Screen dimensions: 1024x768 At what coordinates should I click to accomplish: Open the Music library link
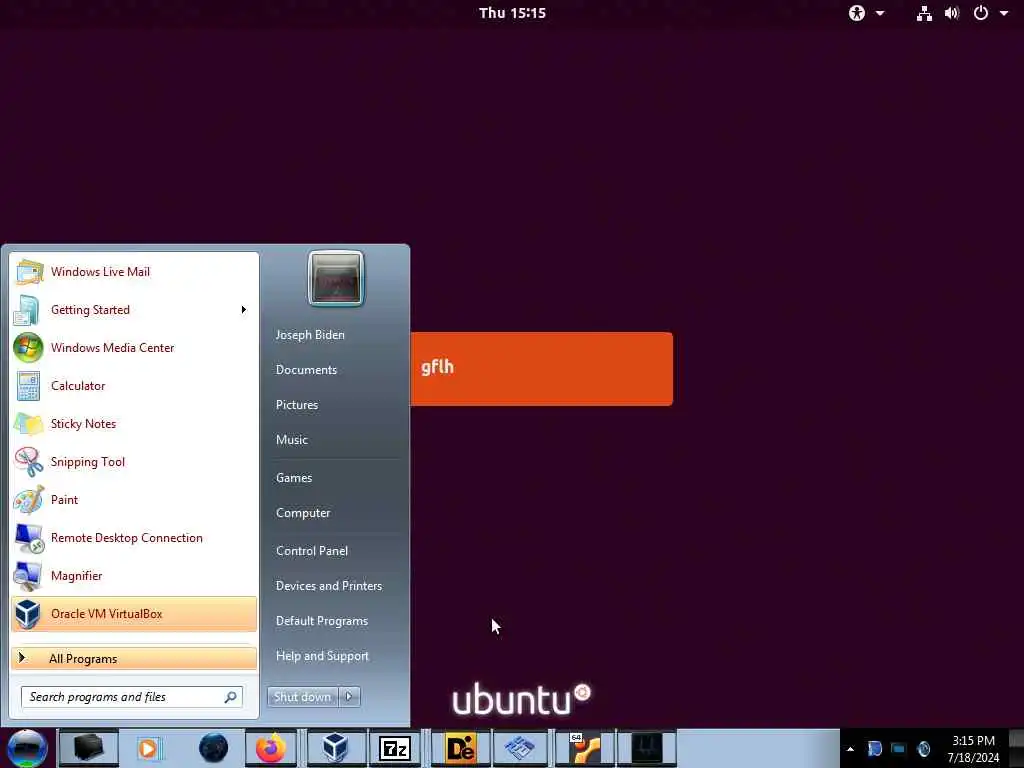coord(292,440)
